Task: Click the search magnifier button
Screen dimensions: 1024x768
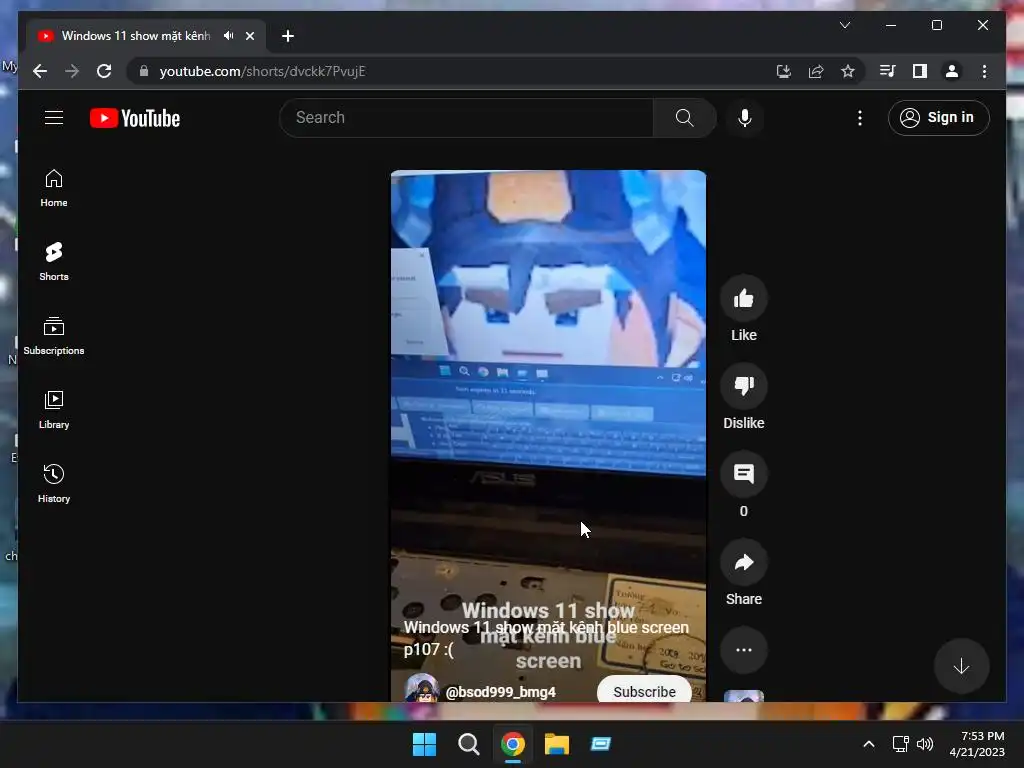Action: coord(684,118)
